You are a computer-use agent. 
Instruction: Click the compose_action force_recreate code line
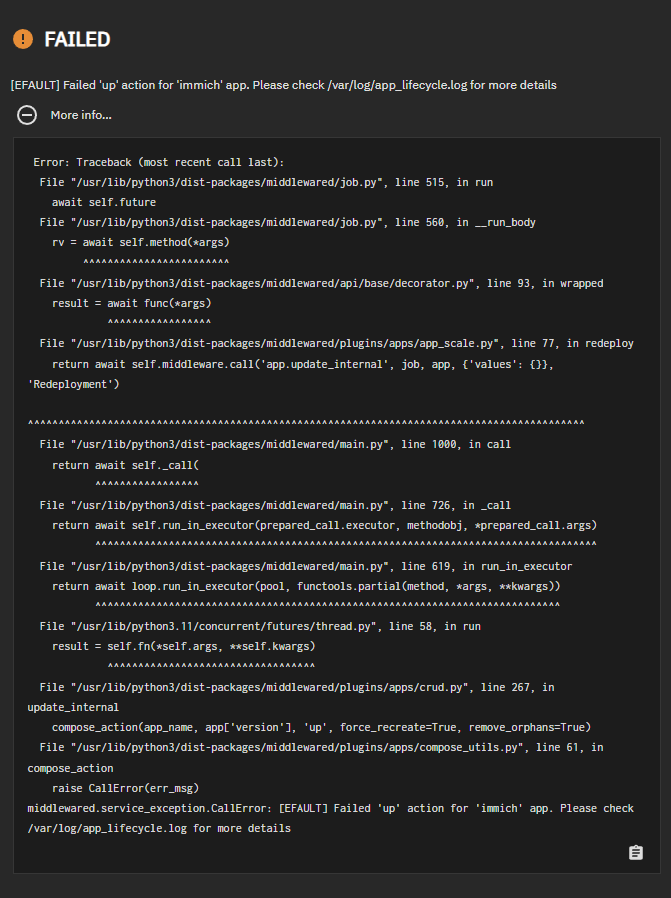[x=321, y=727]
